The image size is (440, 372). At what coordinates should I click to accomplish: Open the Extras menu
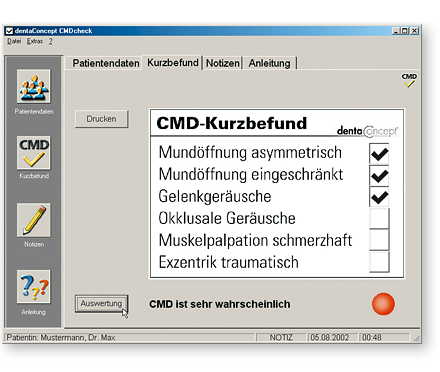pos(35,41)
